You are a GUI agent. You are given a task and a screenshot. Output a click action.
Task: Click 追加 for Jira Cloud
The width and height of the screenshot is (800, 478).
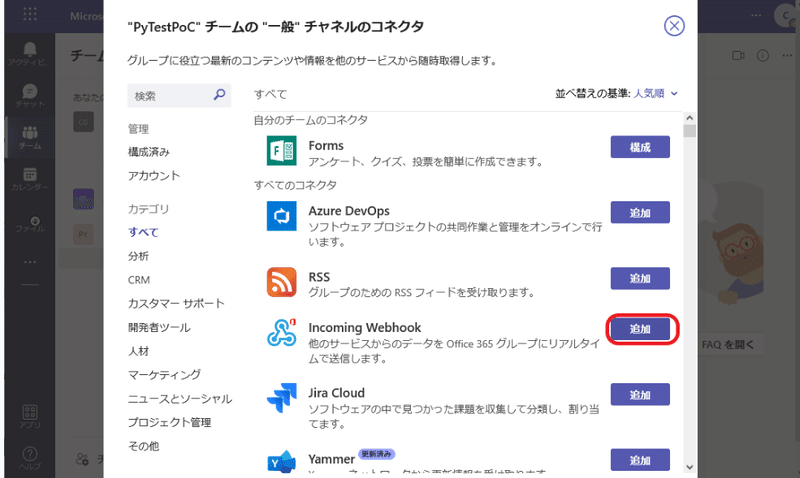coord(640,394)
